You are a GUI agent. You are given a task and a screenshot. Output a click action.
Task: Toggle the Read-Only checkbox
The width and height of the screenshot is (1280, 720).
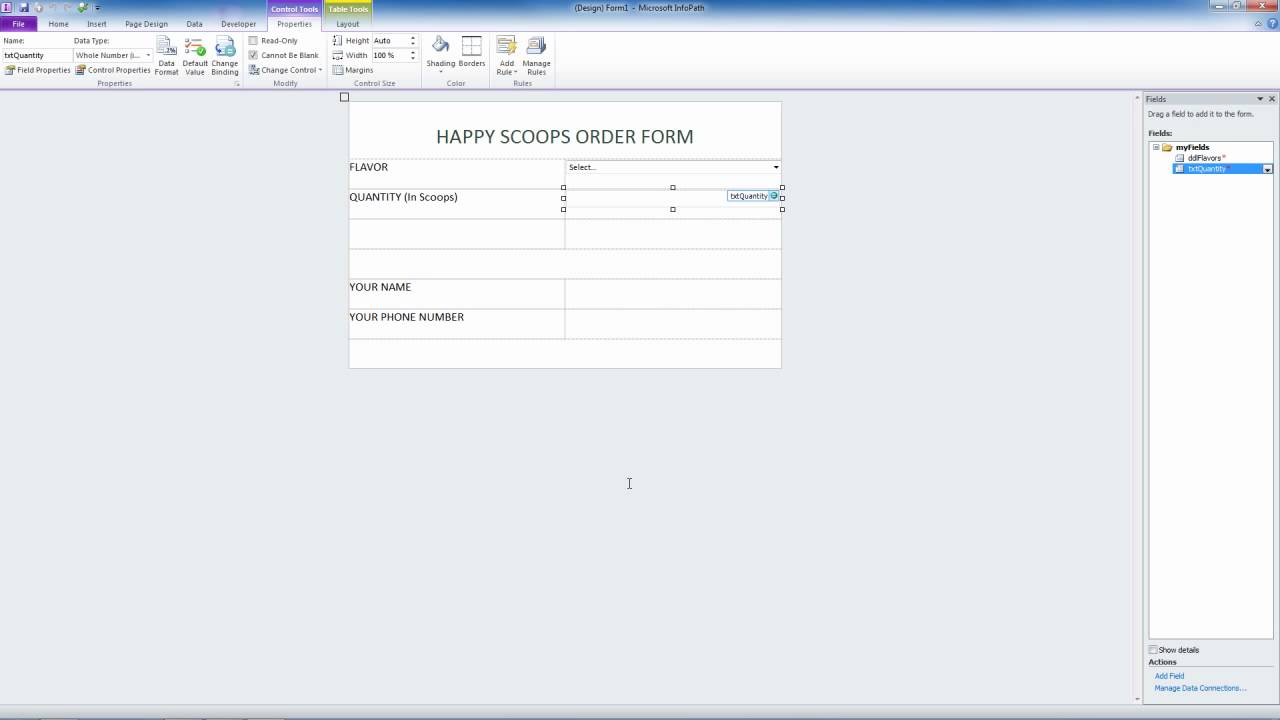tap(253, 41)
